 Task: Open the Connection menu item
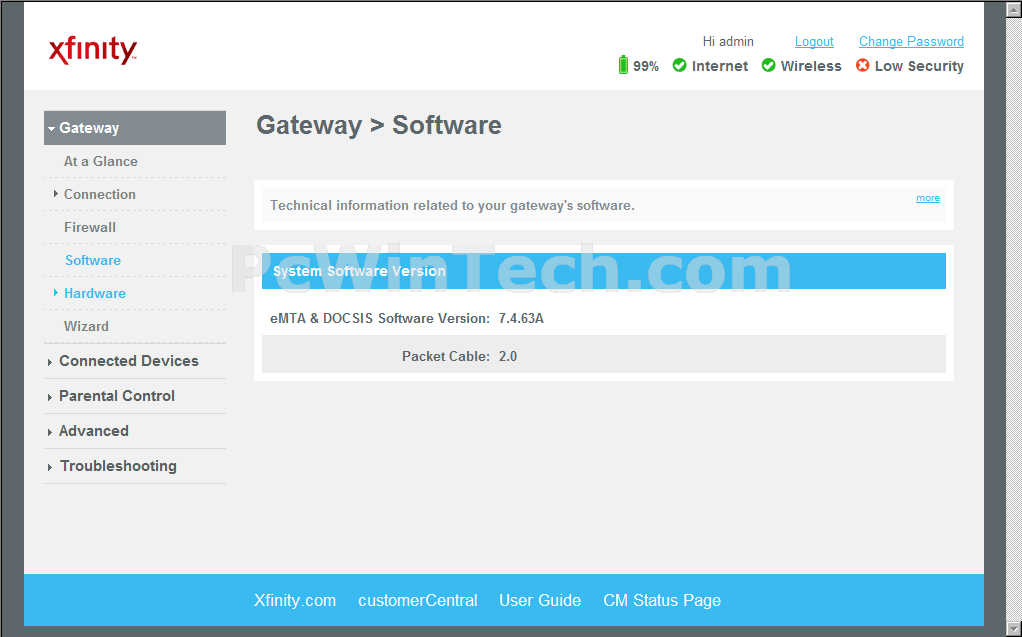100,194
